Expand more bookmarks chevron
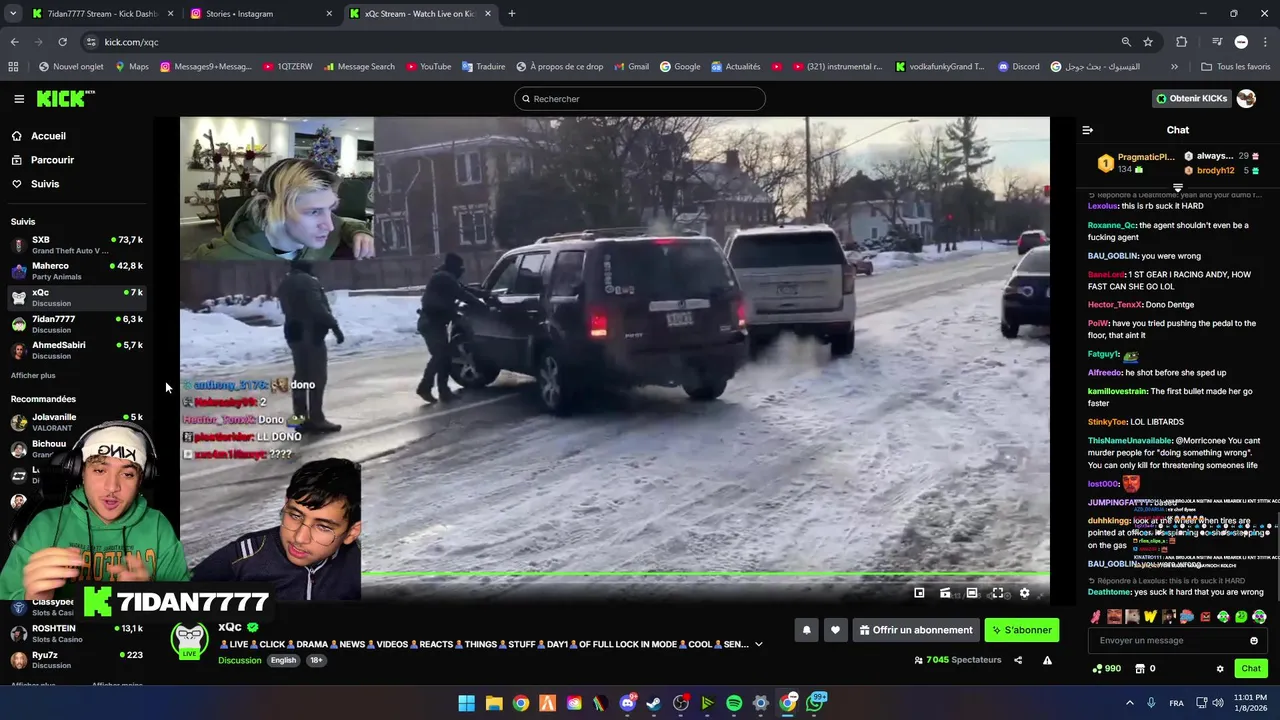This screenshot has width=1280, height=720. (x=1174, y=67)
